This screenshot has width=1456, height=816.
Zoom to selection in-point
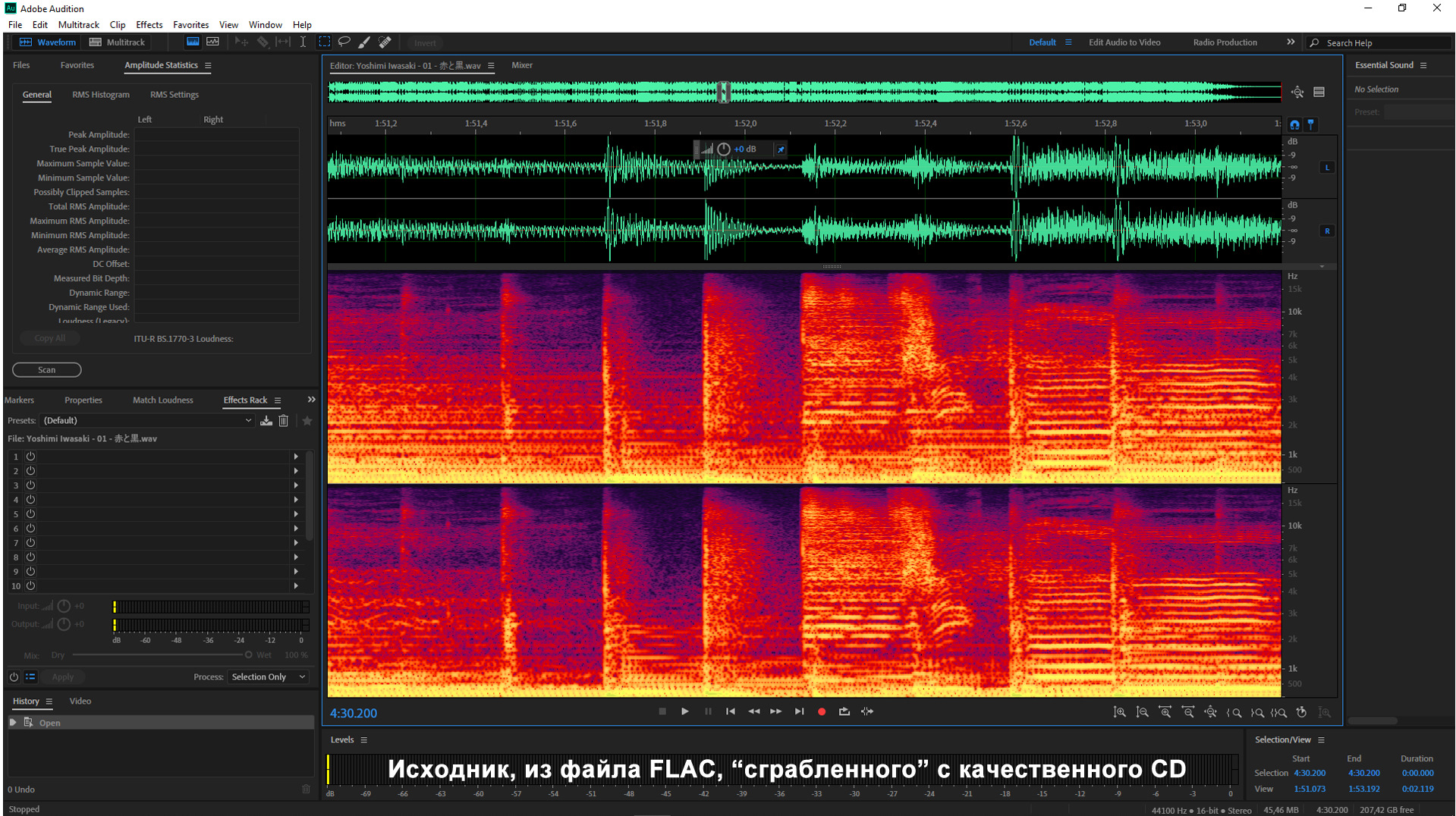pyautogui.click(x=1234, y=712)
